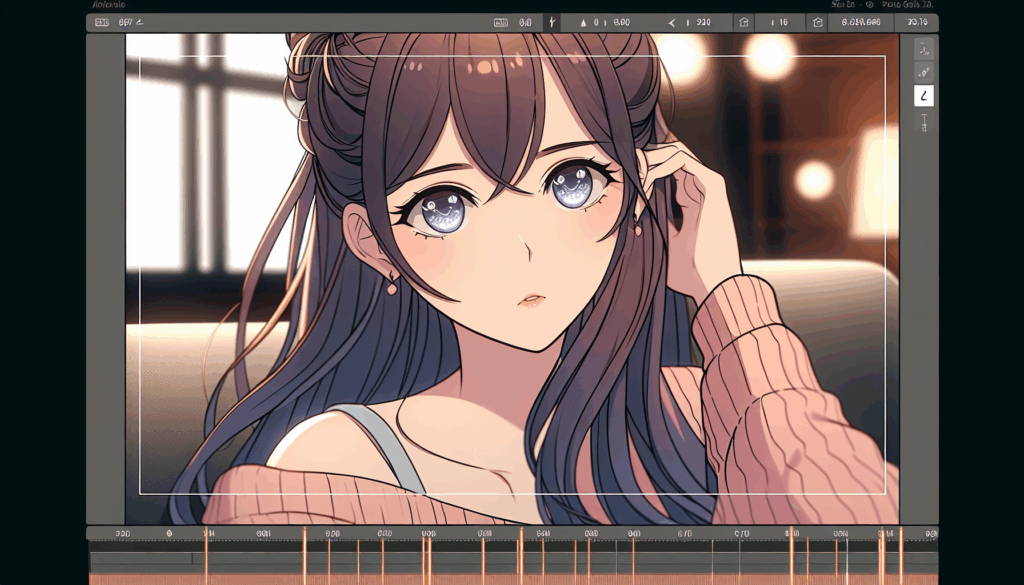The height and width of the screenshot is (585, 1024).
Task: Select the top tool in right sidebar
Action: pyautogui.click(x=924, y=48)
